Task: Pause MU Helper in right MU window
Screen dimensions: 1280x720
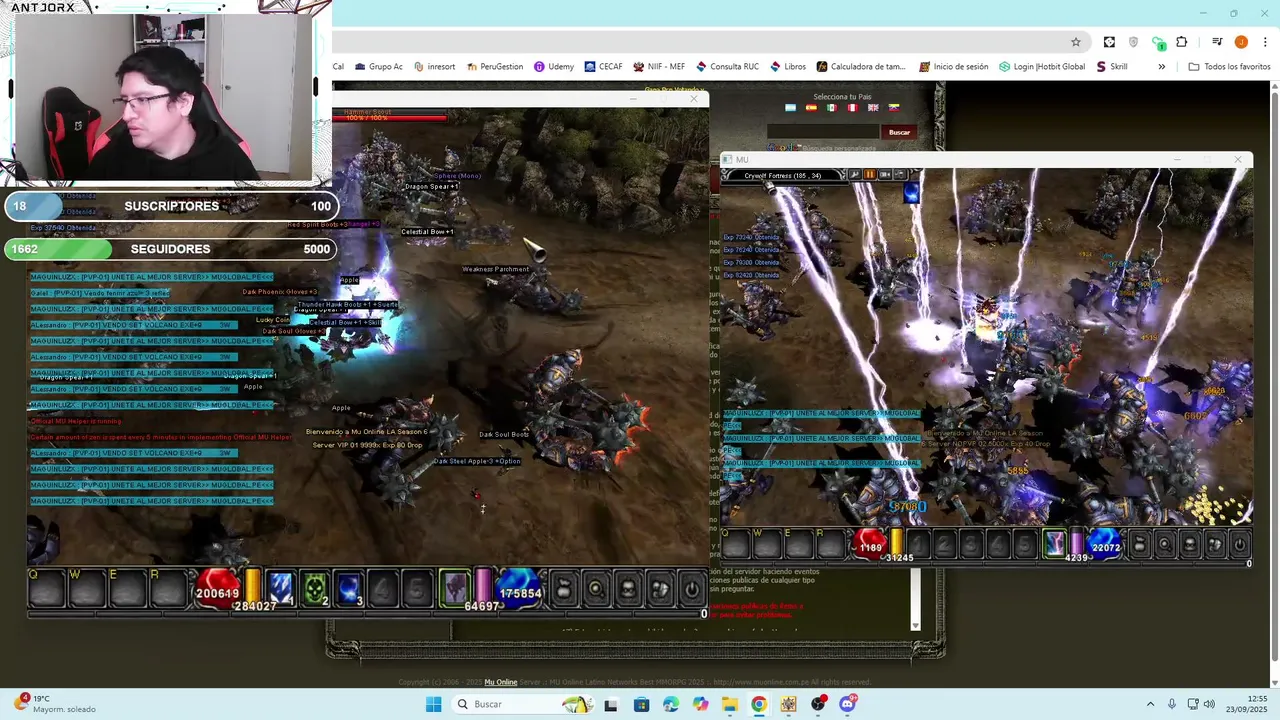Action: coord(869,175)
